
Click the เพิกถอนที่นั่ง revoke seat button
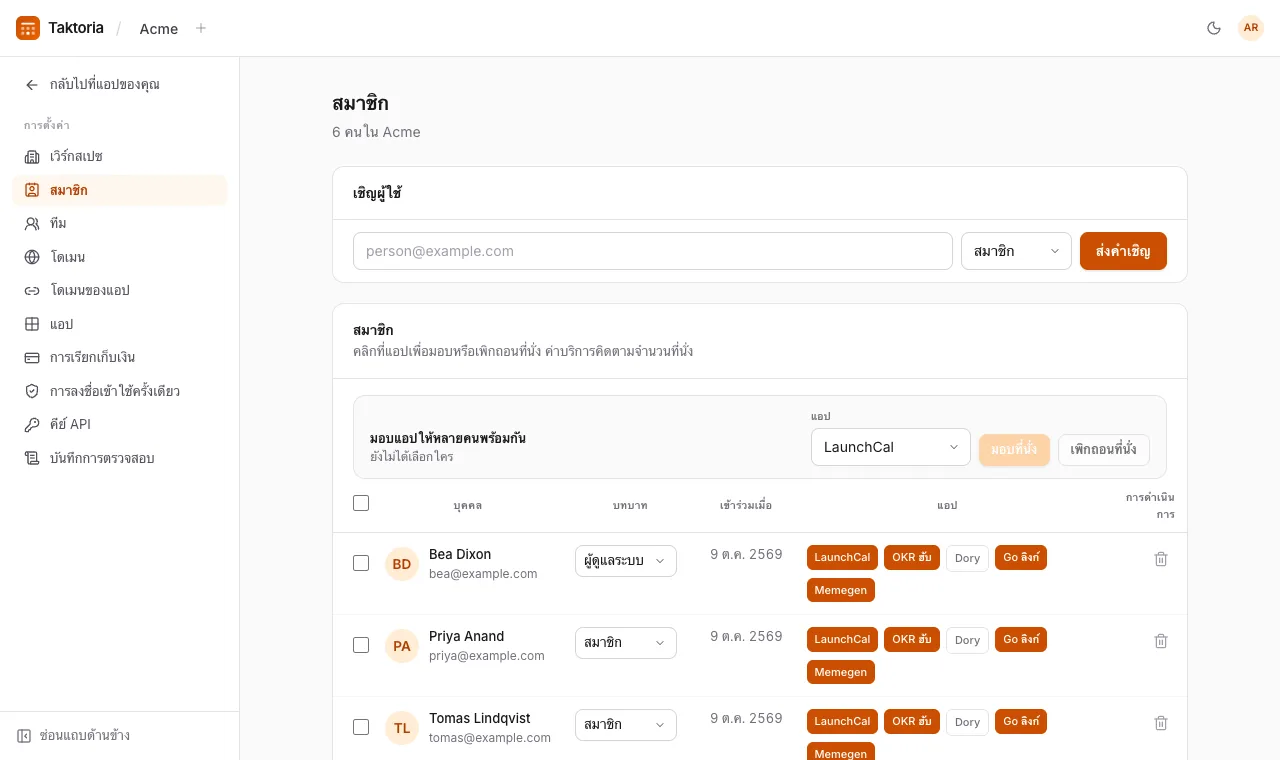[x=1104, y=450]
